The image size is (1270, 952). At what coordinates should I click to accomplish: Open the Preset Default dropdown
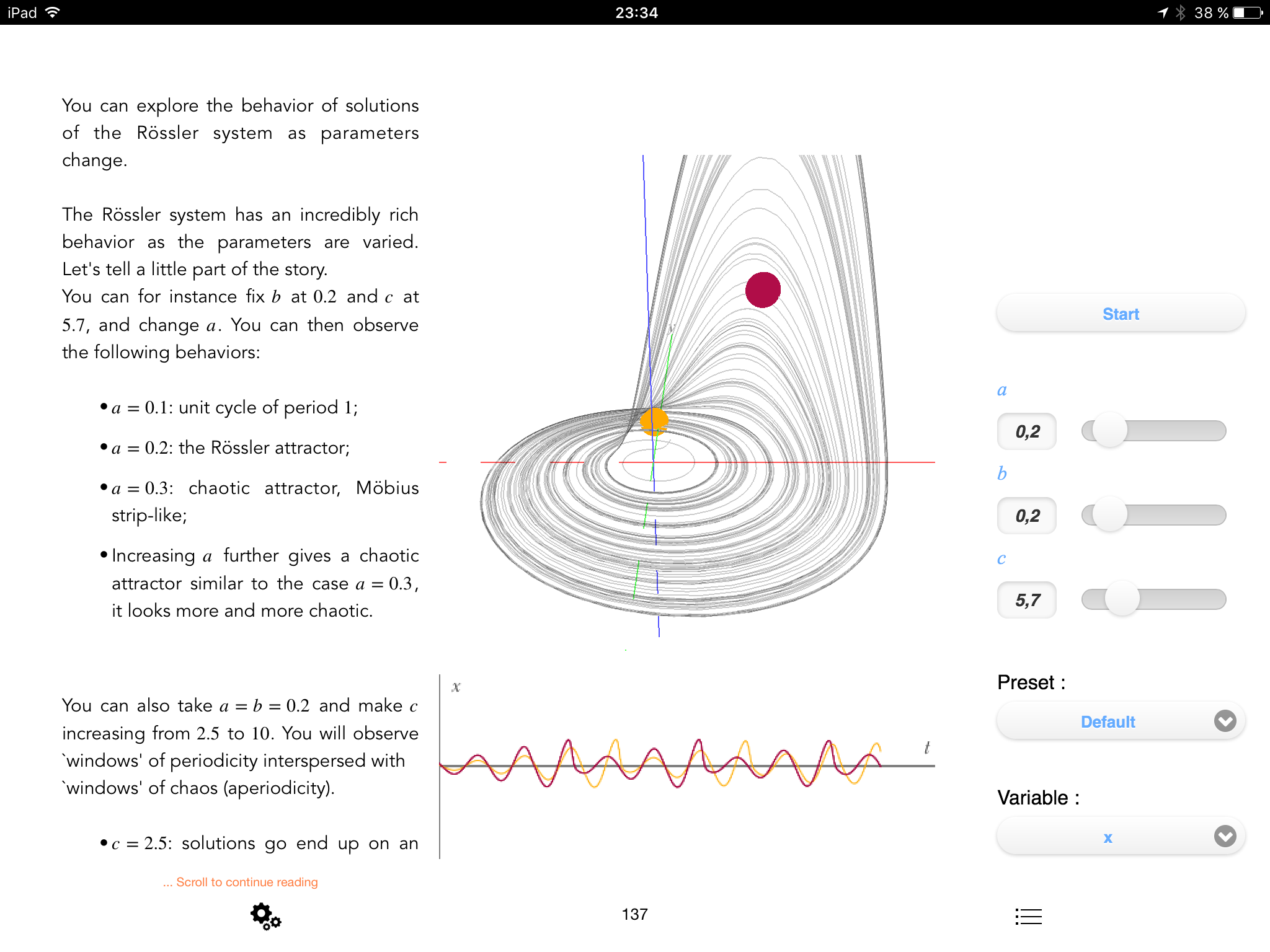pyautogui.click(x=1108, y=721)
